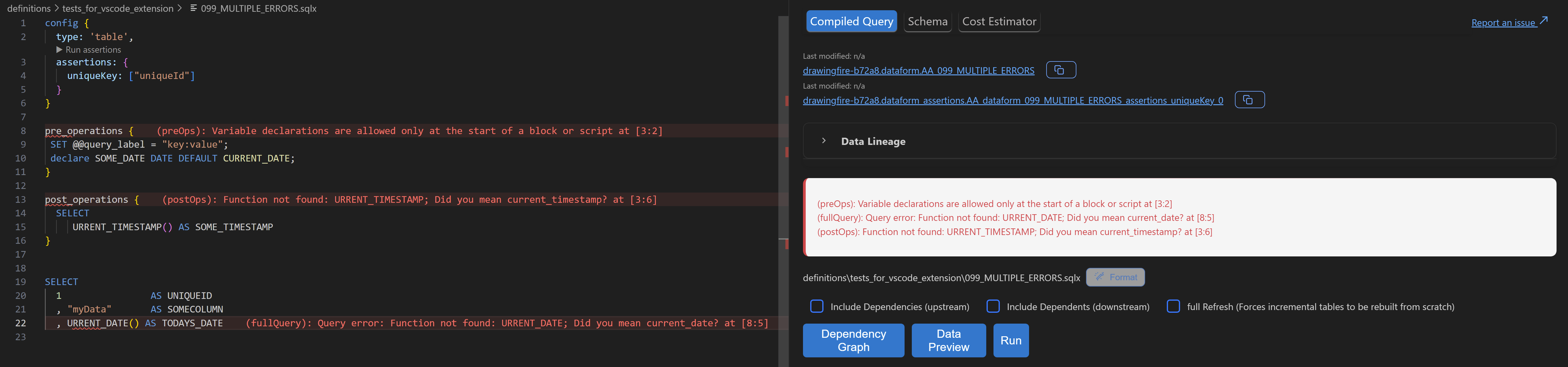Enable Include Dependencies (upstream) checkbox

(817, 306)
